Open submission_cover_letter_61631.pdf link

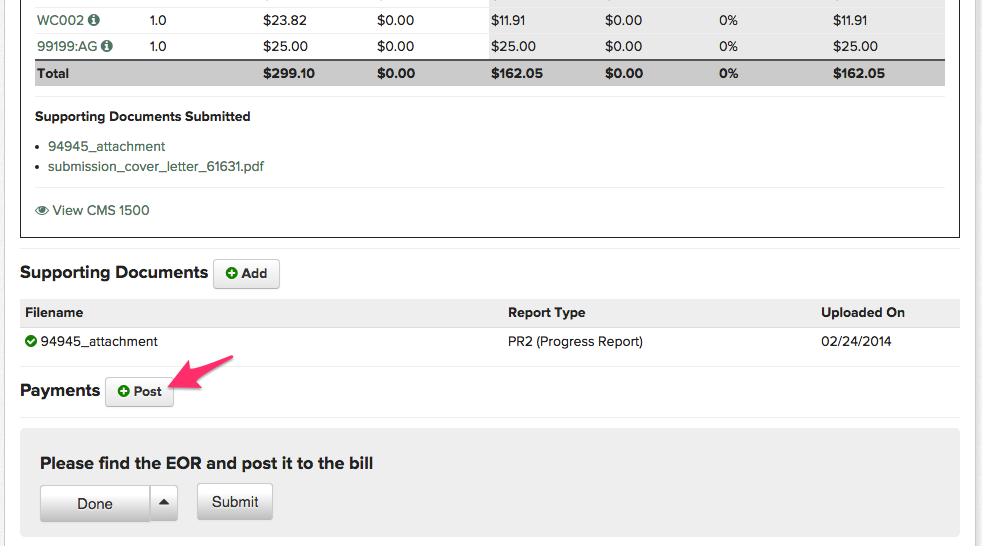point(155,166)
